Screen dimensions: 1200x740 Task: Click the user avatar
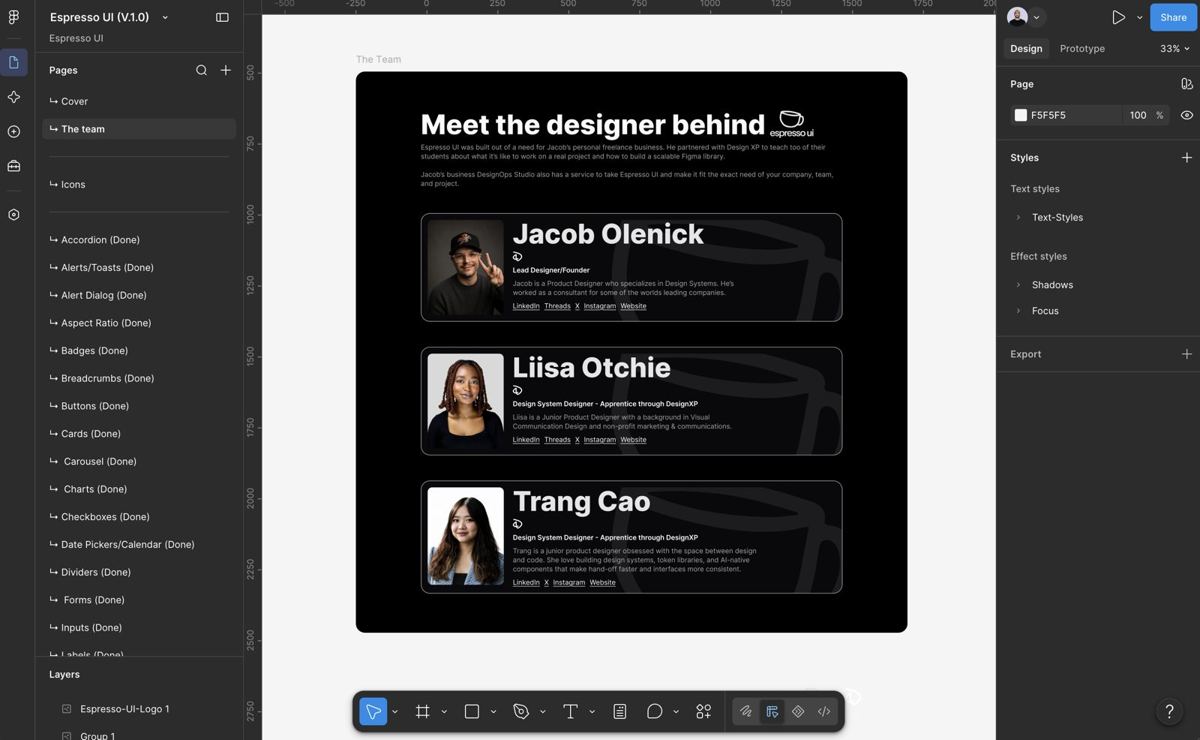click(1017, 17)
